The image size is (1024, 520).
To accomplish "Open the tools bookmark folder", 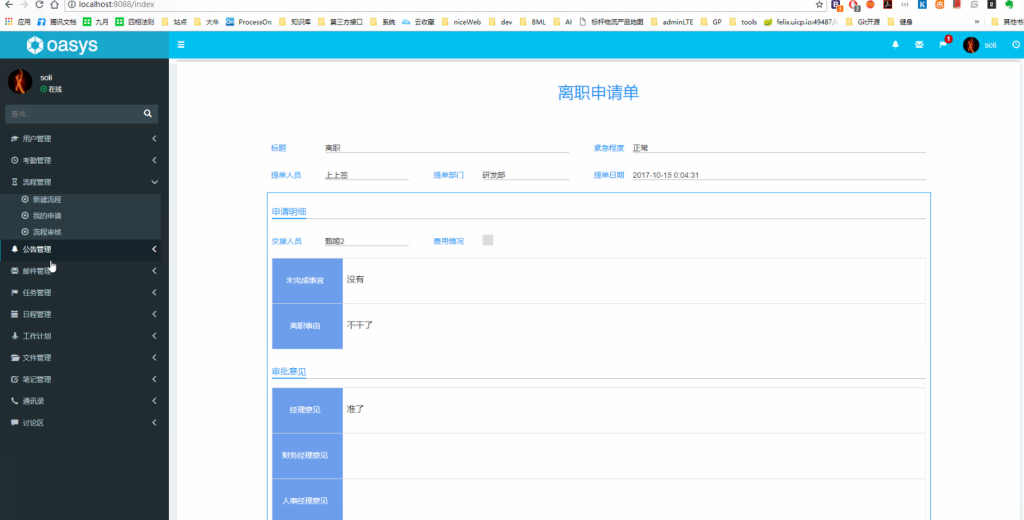I will coord(743,22).
